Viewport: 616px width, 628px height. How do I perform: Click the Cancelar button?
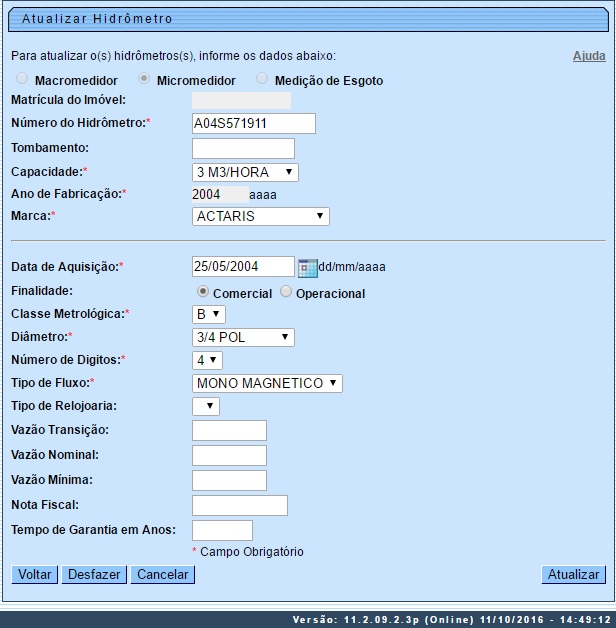(x=162, y=575)
